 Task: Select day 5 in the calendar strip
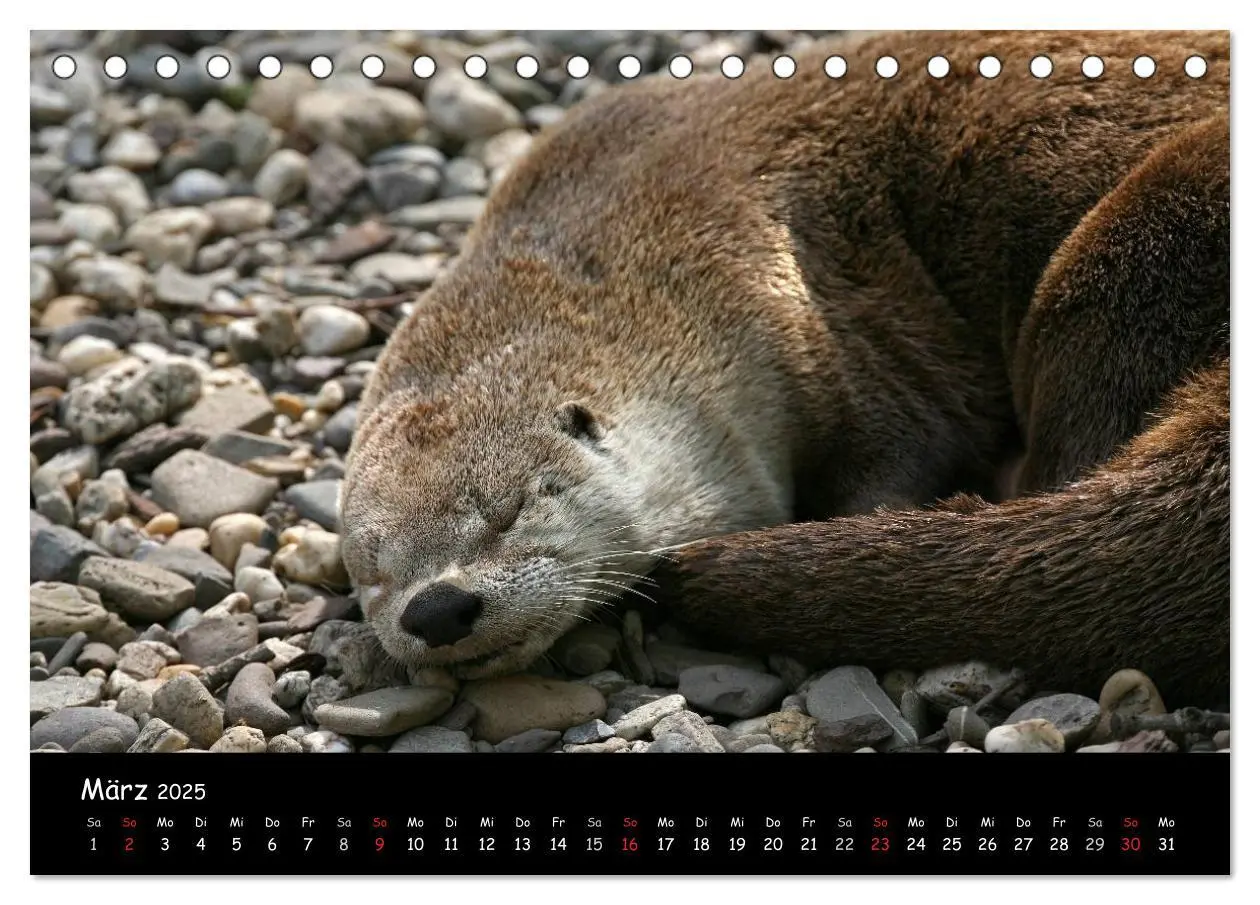coord(237,844)
